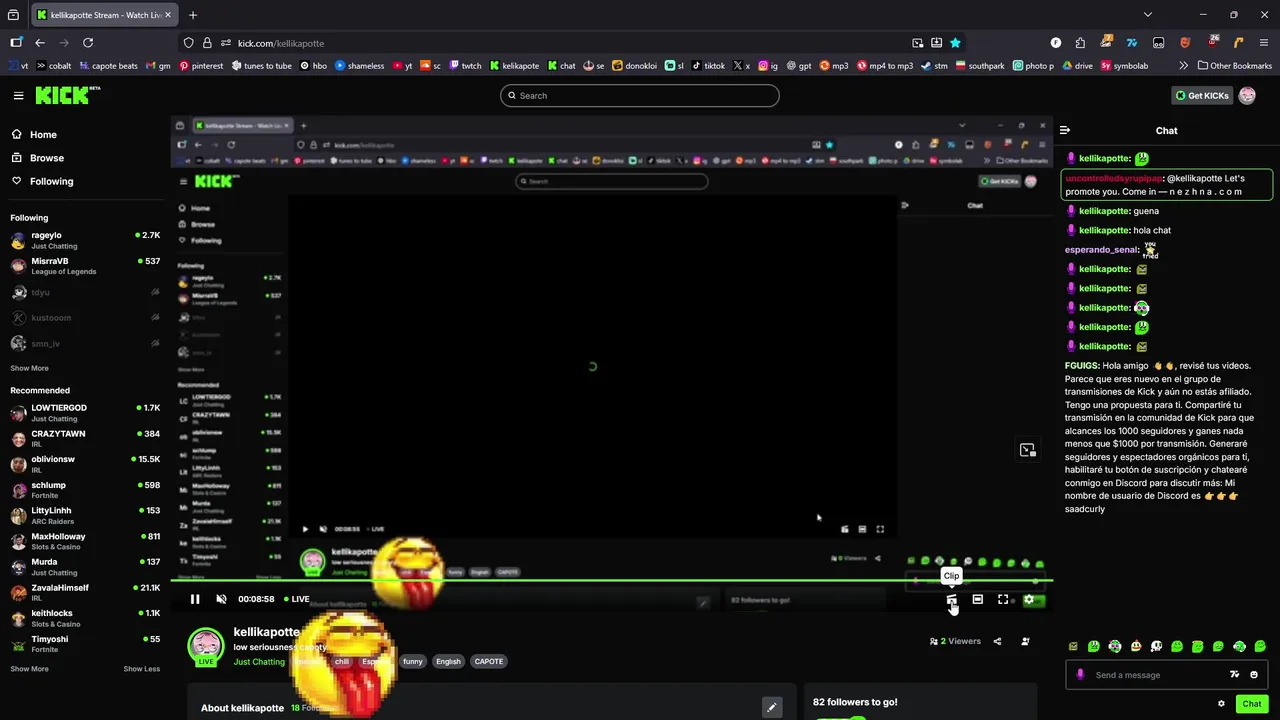Open ZavalaHimself recommended channel
Image resolution: width=1280 pixels, height=720 pixels.
click(x=85, y=593)
